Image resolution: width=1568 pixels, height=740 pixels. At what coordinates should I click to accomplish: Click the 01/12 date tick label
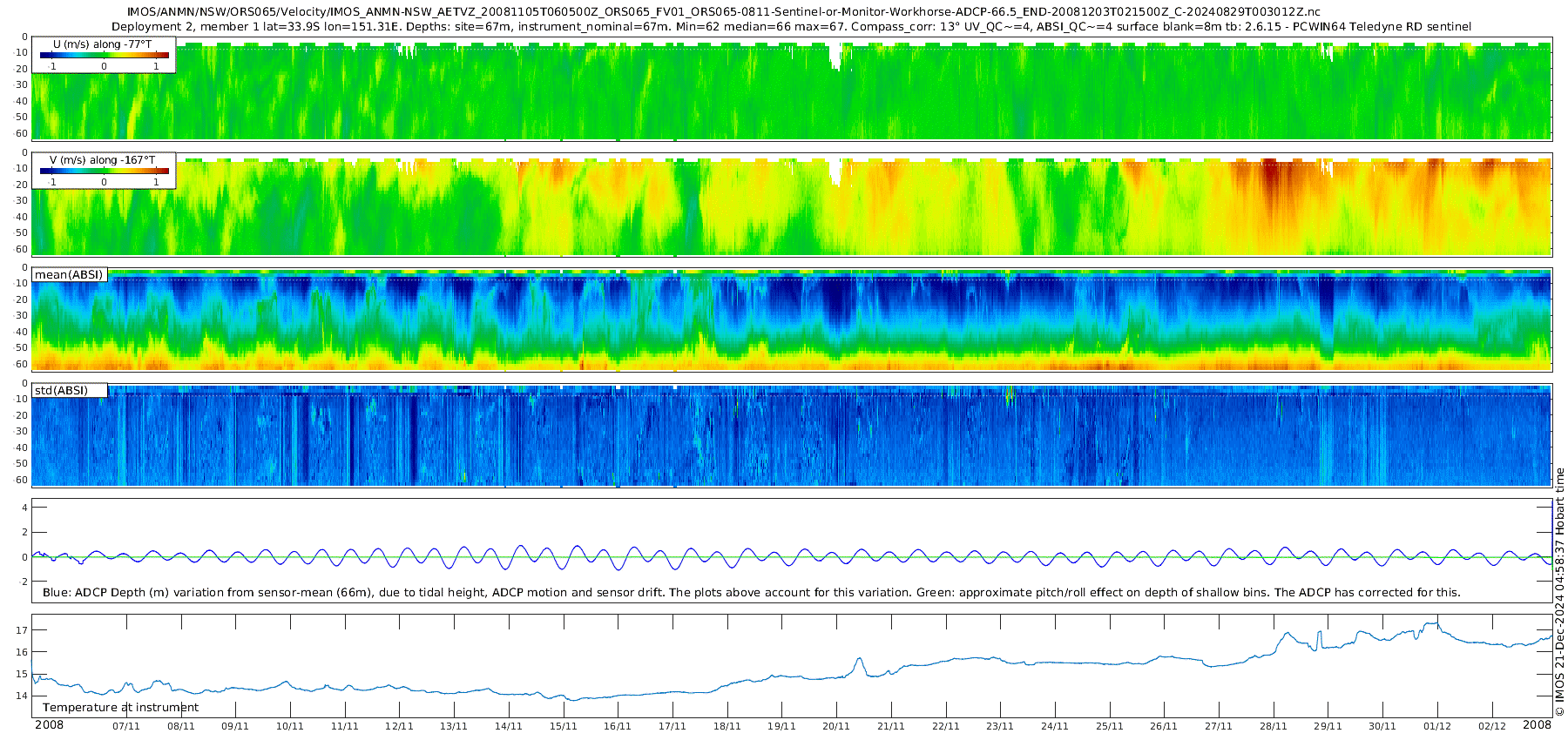click(x=1436, y=726)
